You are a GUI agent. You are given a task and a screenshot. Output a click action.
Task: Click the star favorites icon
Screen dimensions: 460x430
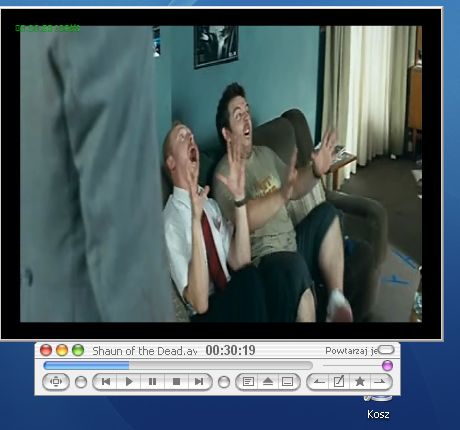point(359,382)
